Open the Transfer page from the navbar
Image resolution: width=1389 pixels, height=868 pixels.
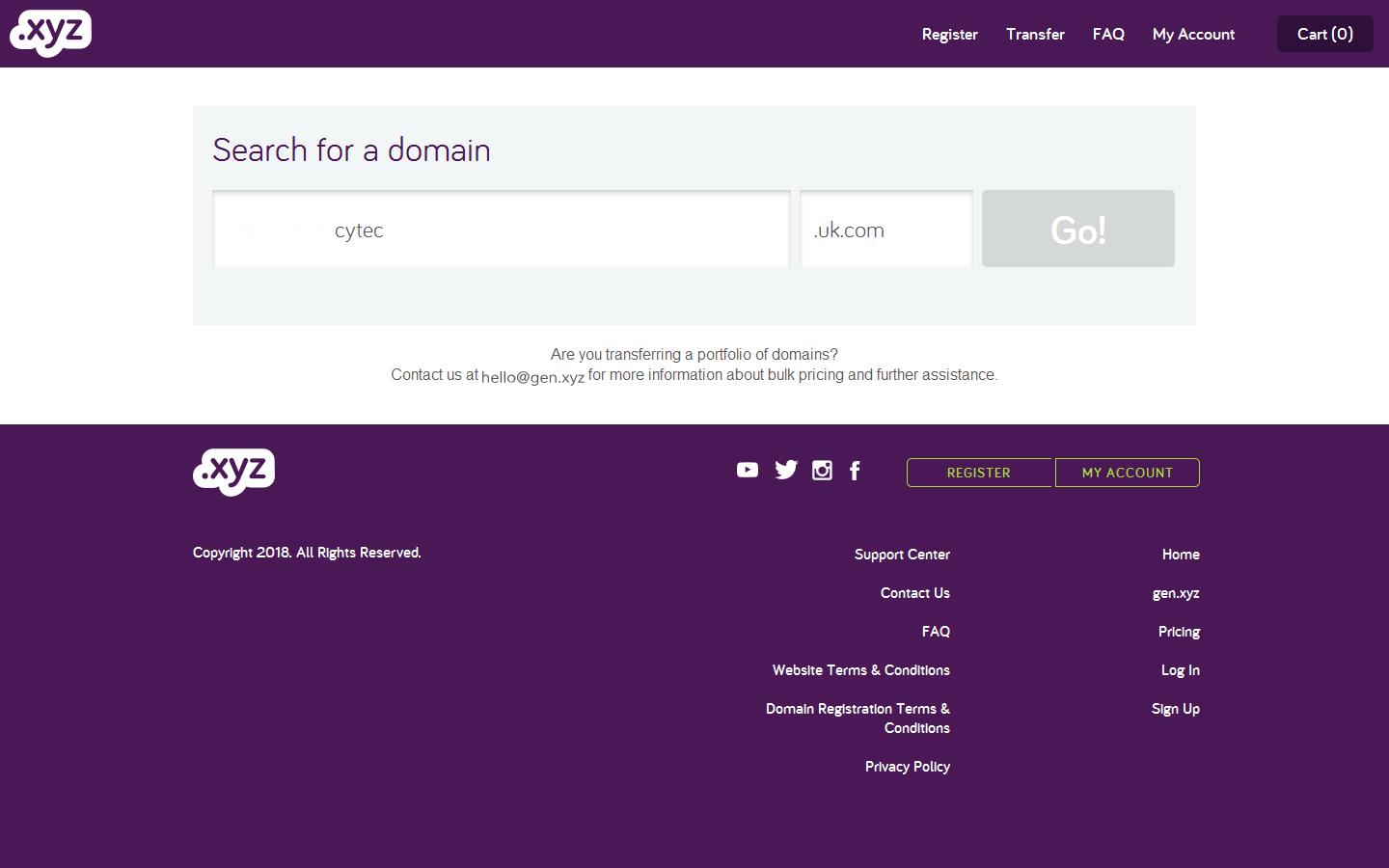click(1035, 34)
